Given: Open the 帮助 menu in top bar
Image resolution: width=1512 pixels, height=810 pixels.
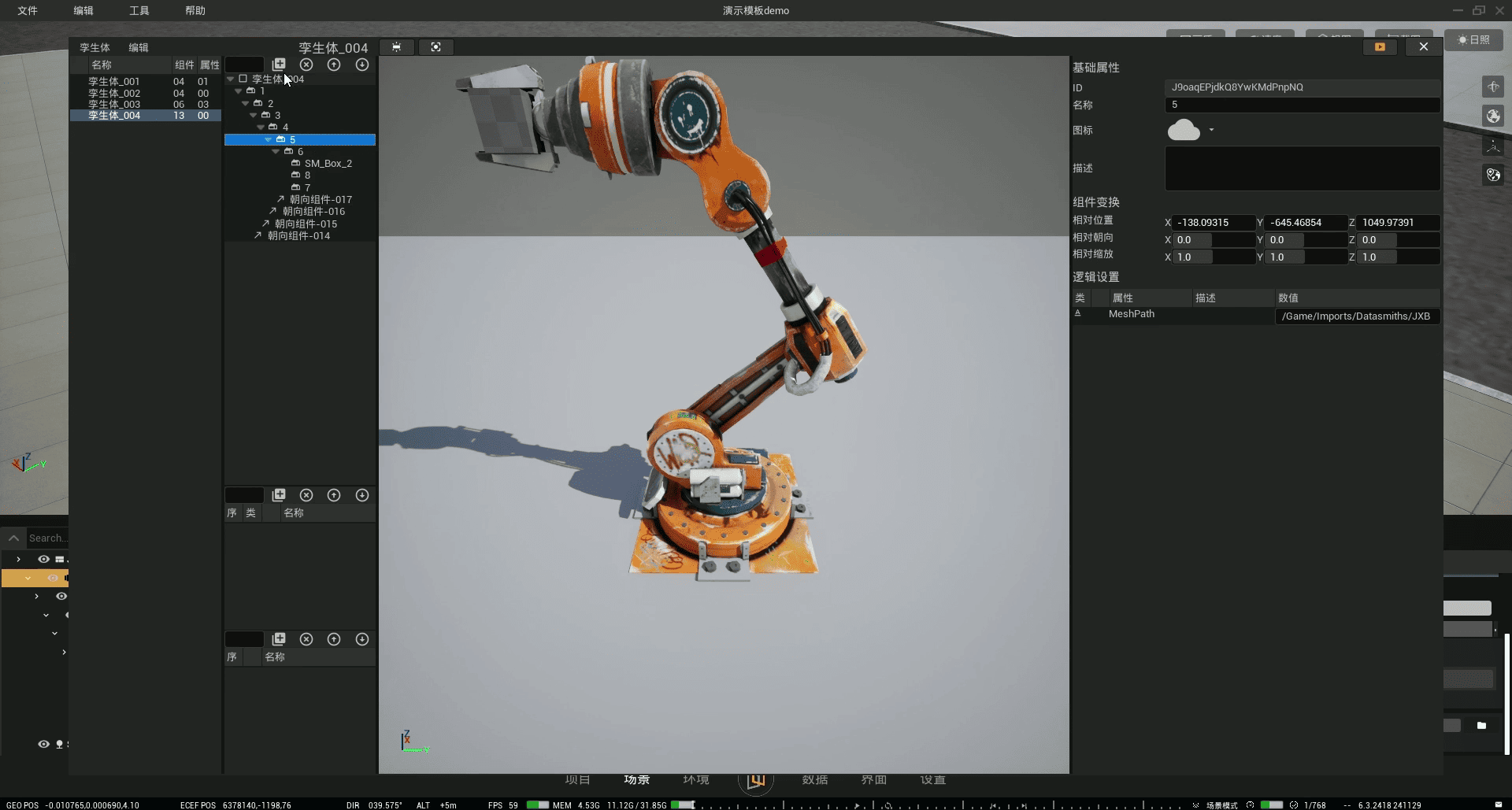Looking at the screenshot, I should (x=195, y=10).
